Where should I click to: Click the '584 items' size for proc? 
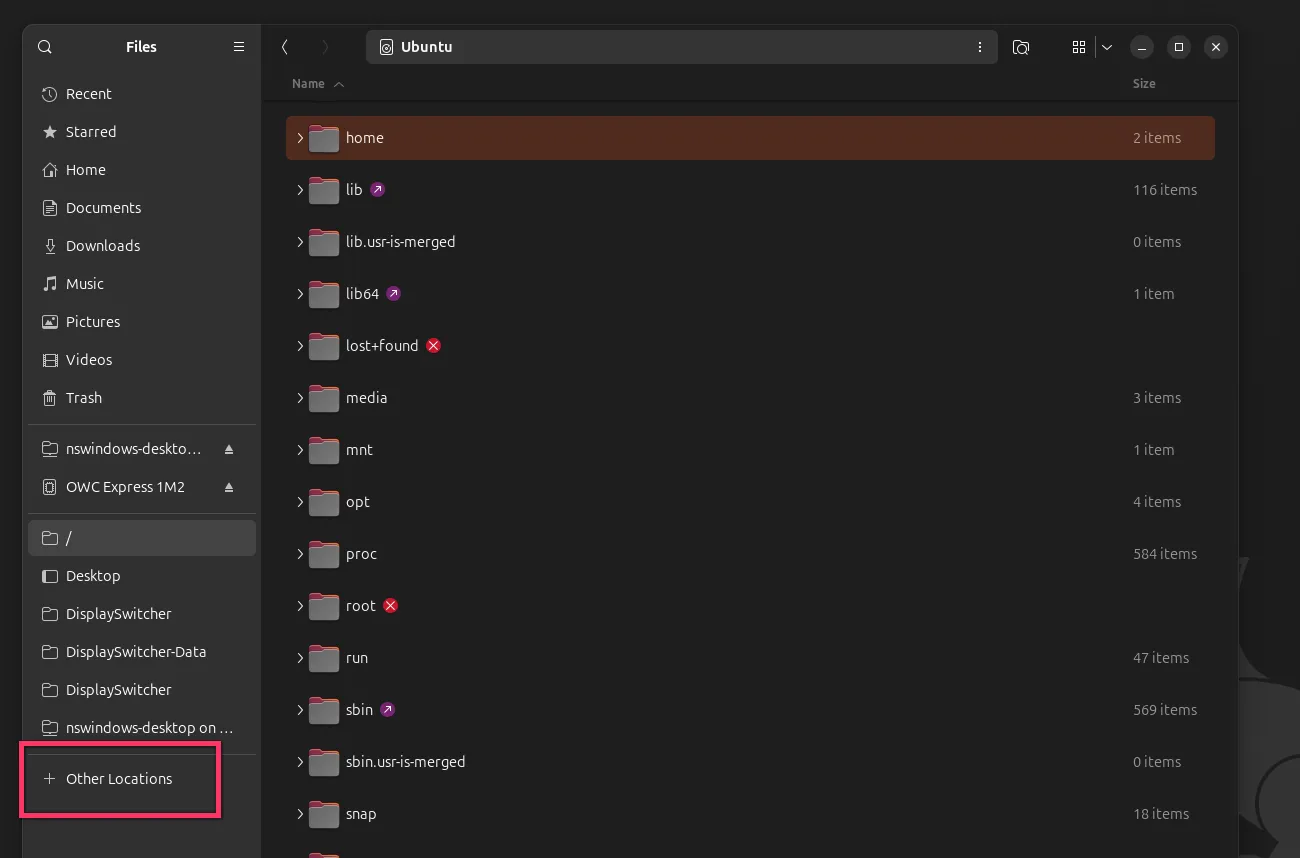[x=1165, y=554]
